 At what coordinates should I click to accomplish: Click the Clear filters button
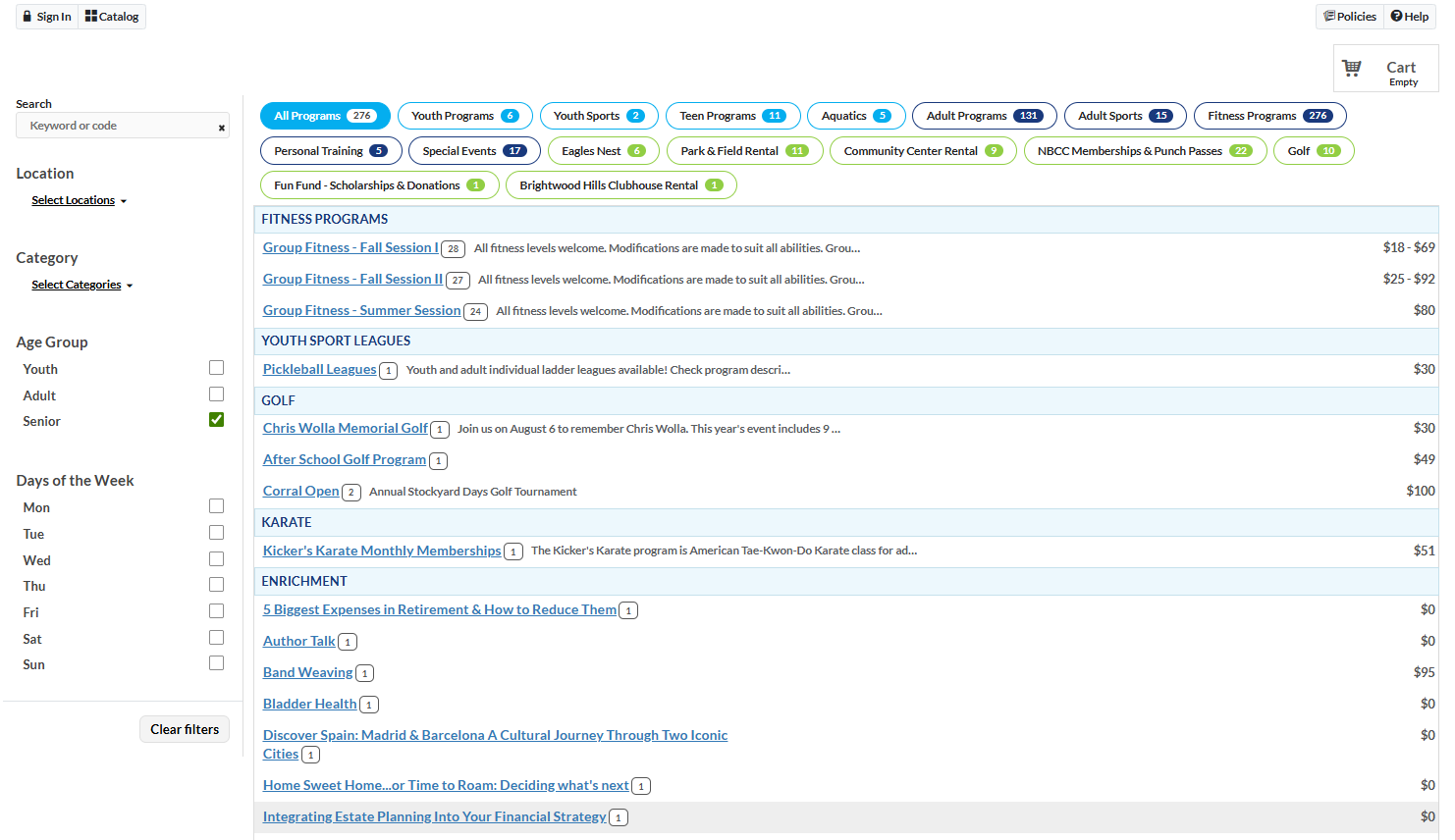pyautogui.click(x=185, y=729)
